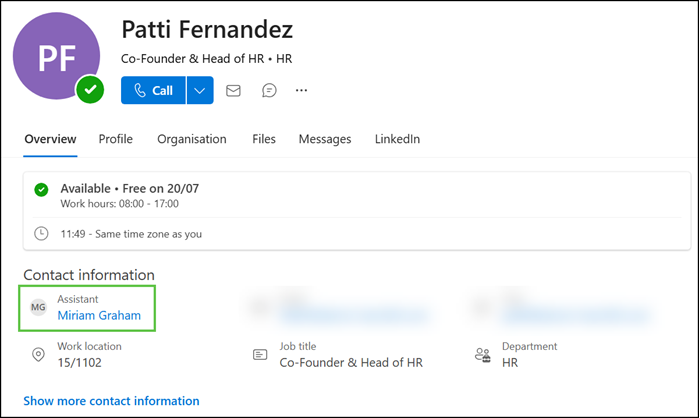
Task: Switch to the Profile tab
Action: [x=116, y=139]
